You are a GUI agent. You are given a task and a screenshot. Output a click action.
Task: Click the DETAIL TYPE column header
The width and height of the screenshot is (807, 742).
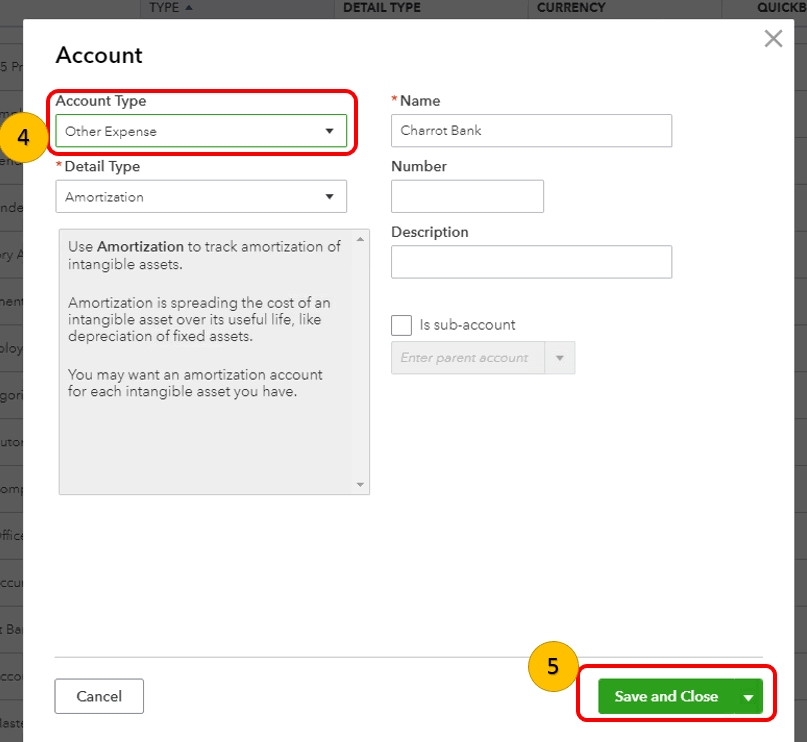[x=381, y=8]
